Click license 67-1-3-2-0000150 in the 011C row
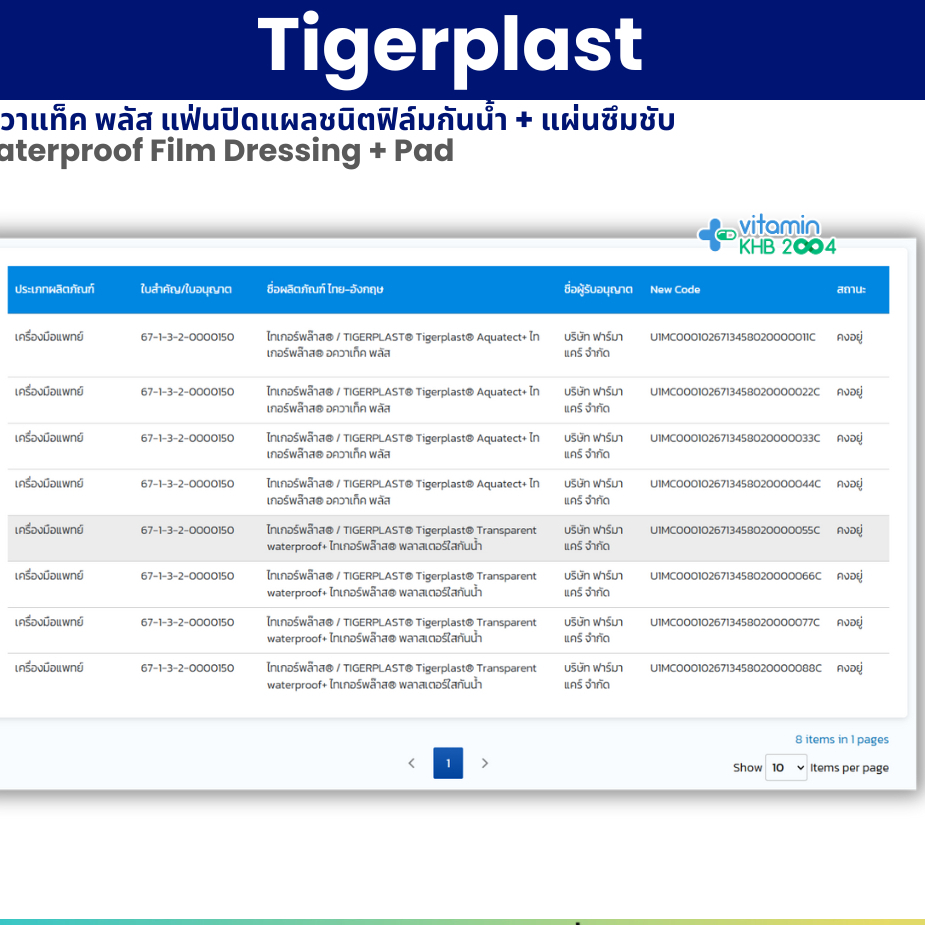This screenshot has width=925, height=925. [x=187, y=337]
